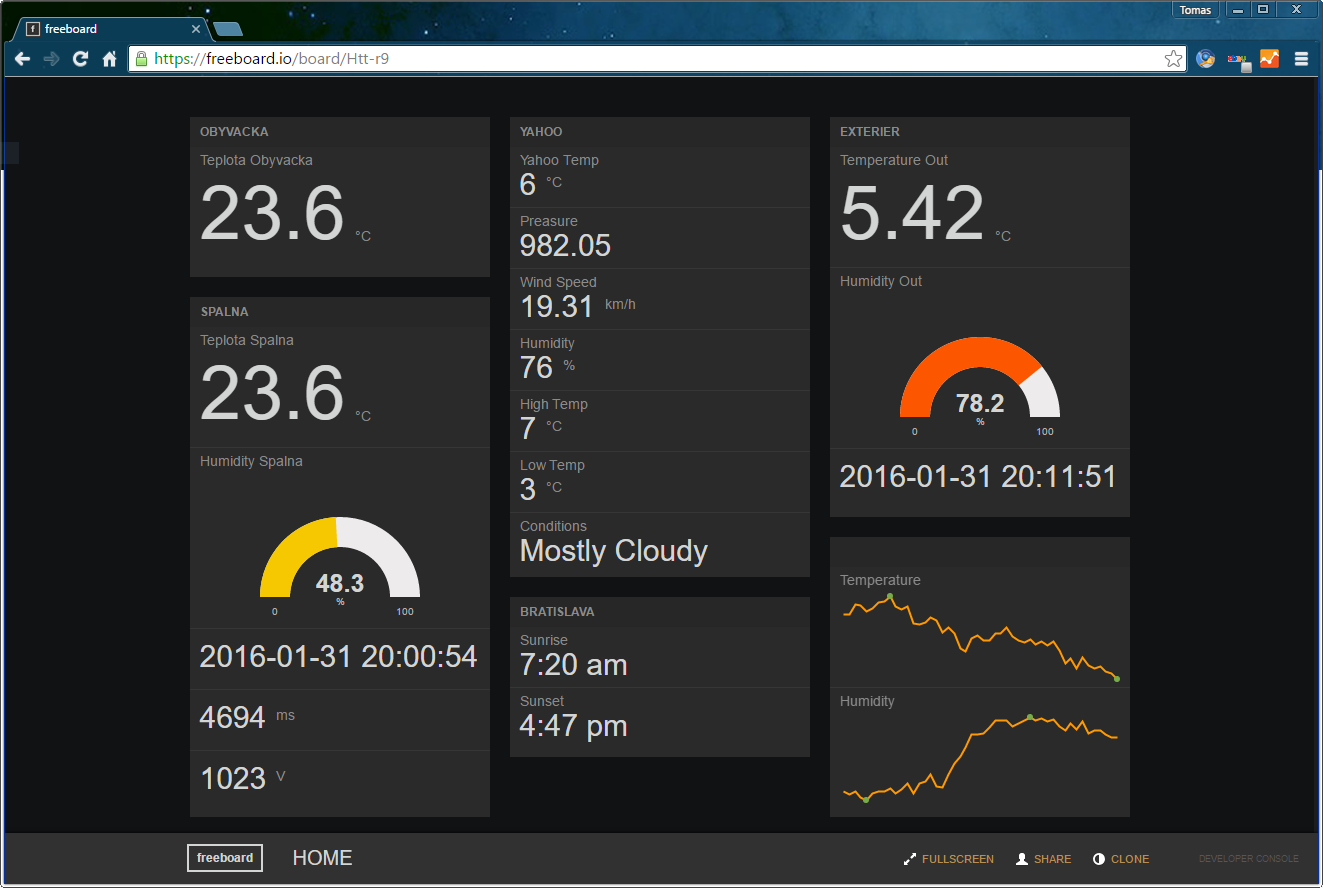Open the Chrome hamburger menu
The height and width of the screenshot is (888, 1323).
(x=1301, y=59)
